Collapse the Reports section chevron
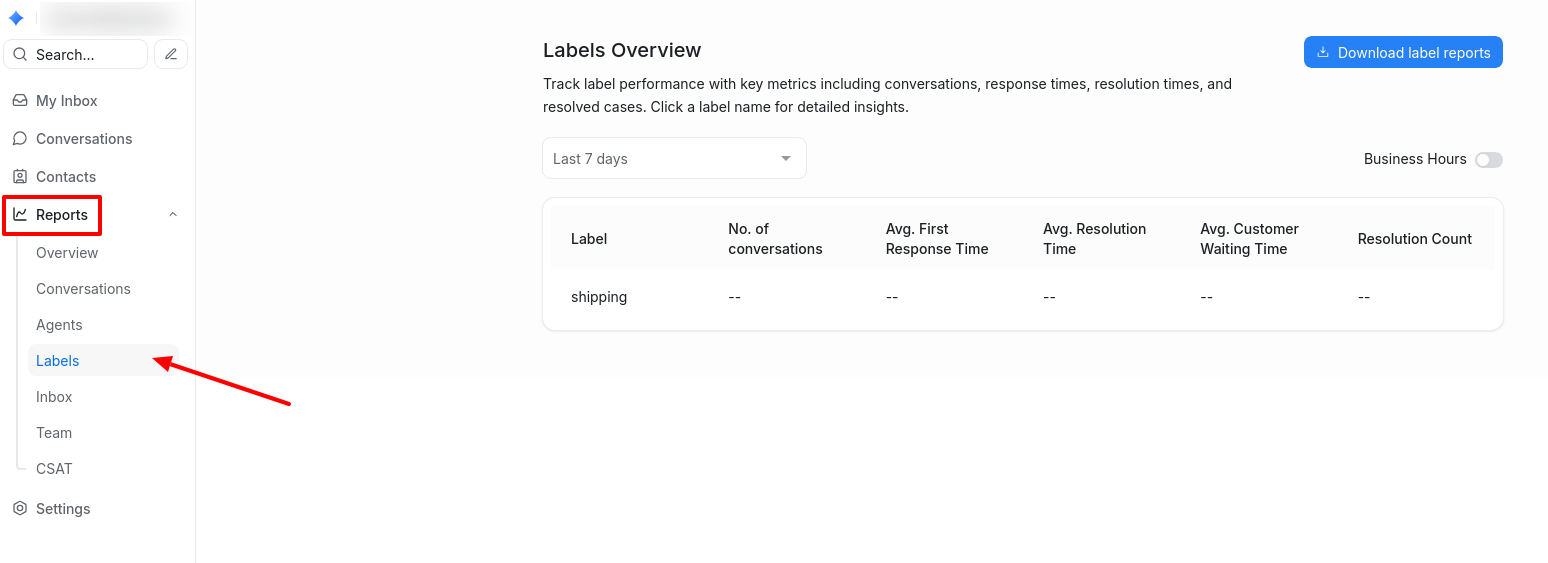Screen dimensions: 1548x563 (173, 215)
